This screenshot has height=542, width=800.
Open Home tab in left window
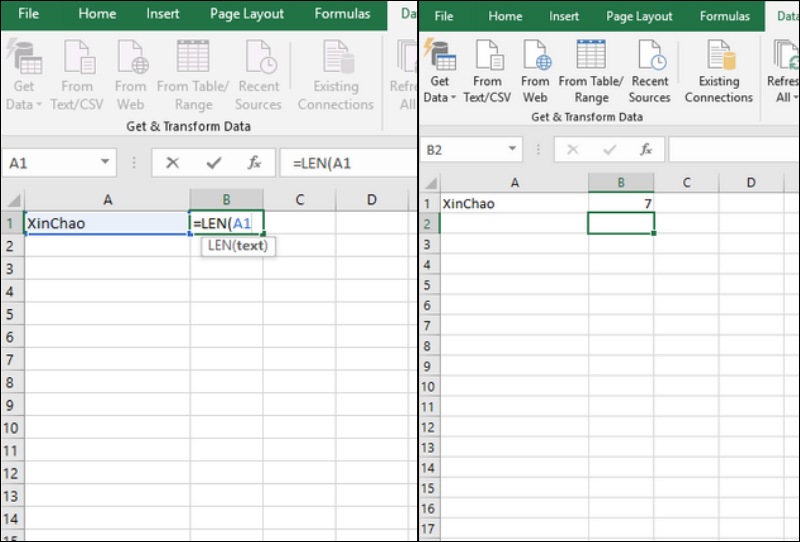97,13
